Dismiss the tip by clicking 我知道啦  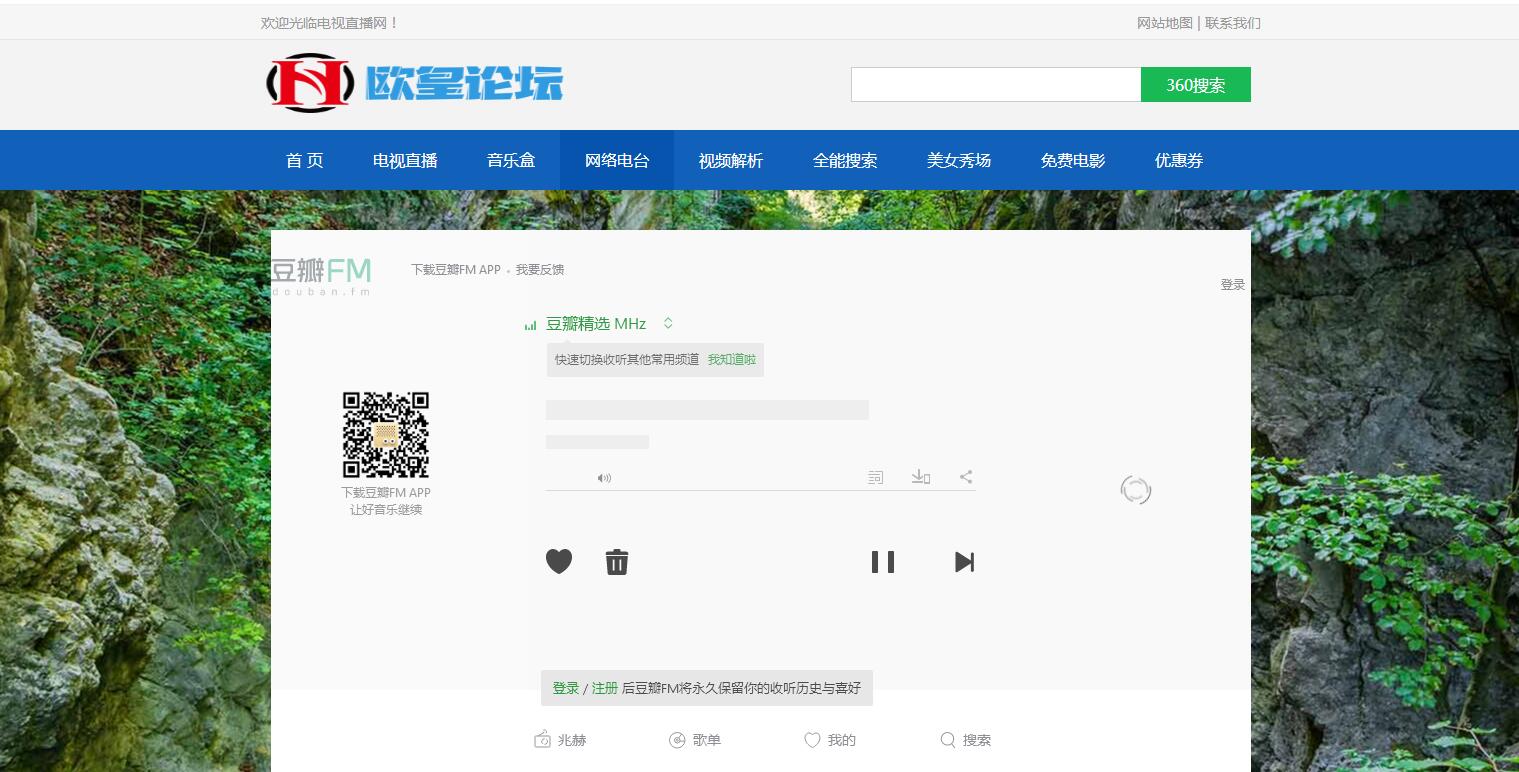[x=732, y=359]
